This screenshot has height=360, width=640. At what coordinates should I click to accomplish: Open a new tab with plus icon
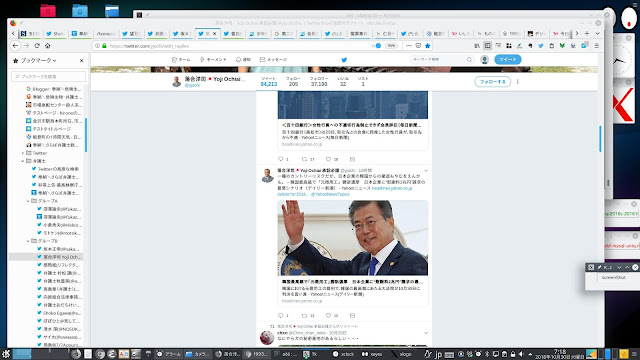(x=587, y=33)
